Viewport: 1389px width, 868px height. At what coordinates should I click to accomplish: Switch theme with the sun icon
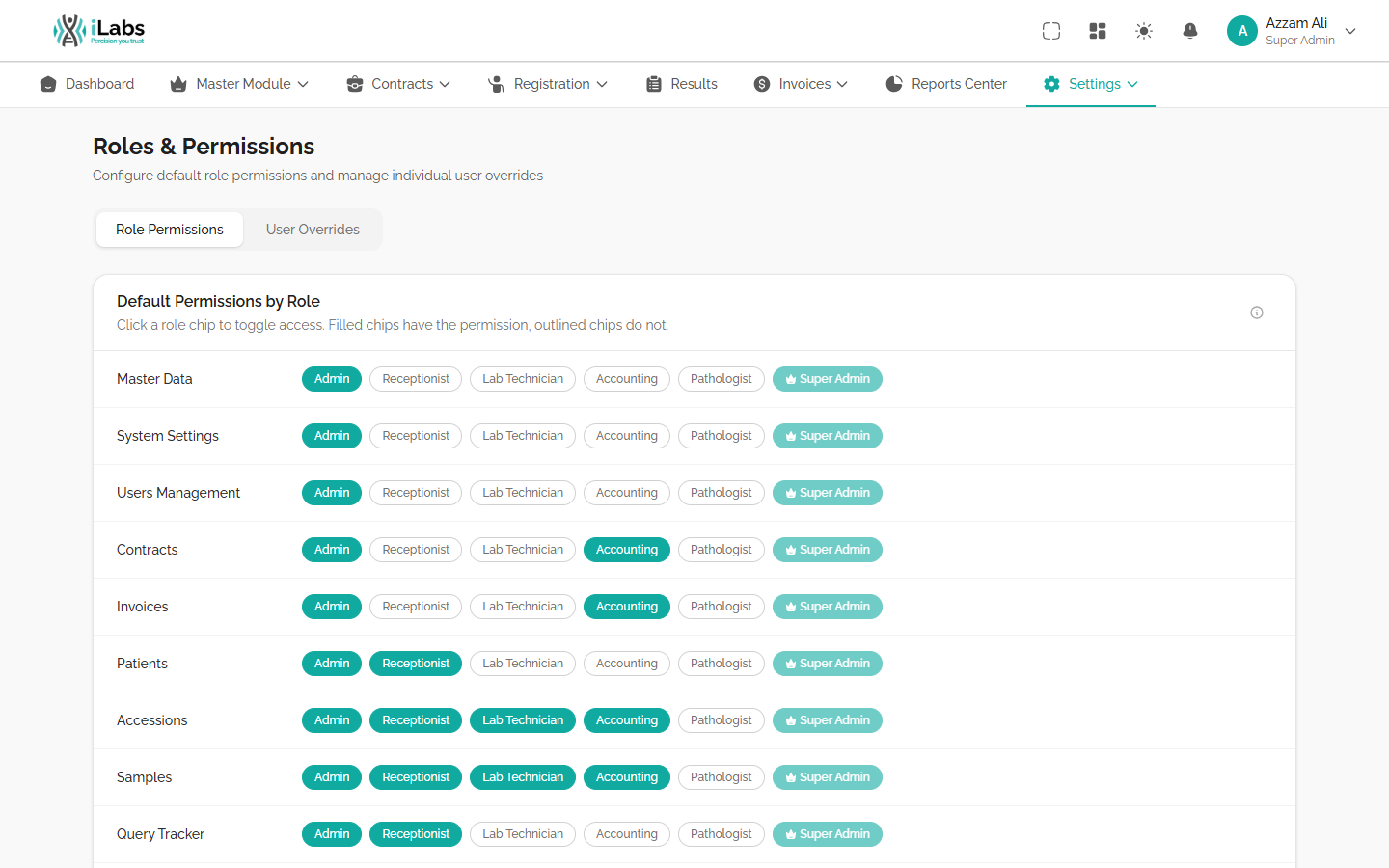coord(1144,31)
